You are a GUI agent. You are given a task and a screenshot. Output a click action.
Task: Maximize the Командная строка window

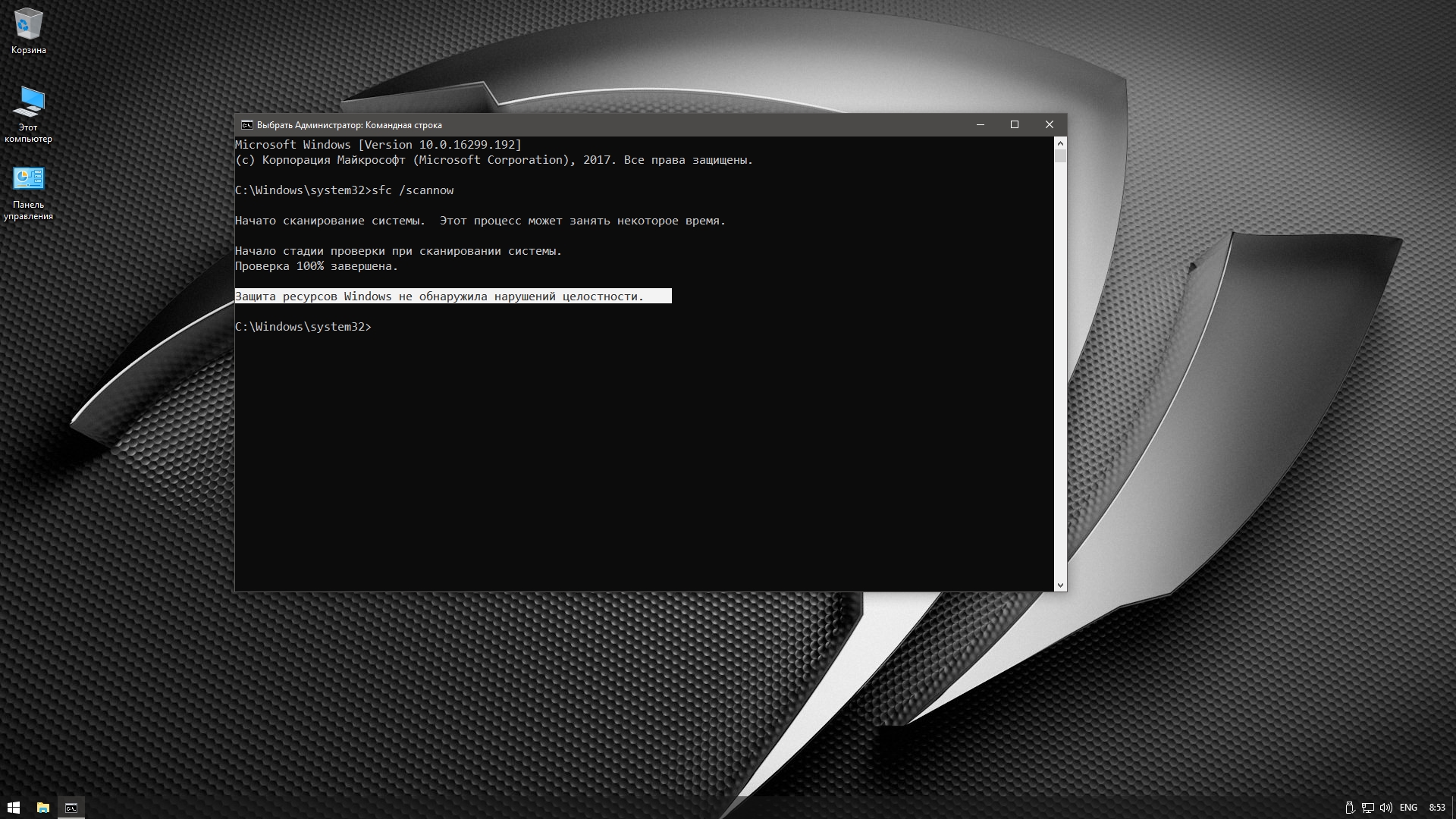[x=1015, y=125]
